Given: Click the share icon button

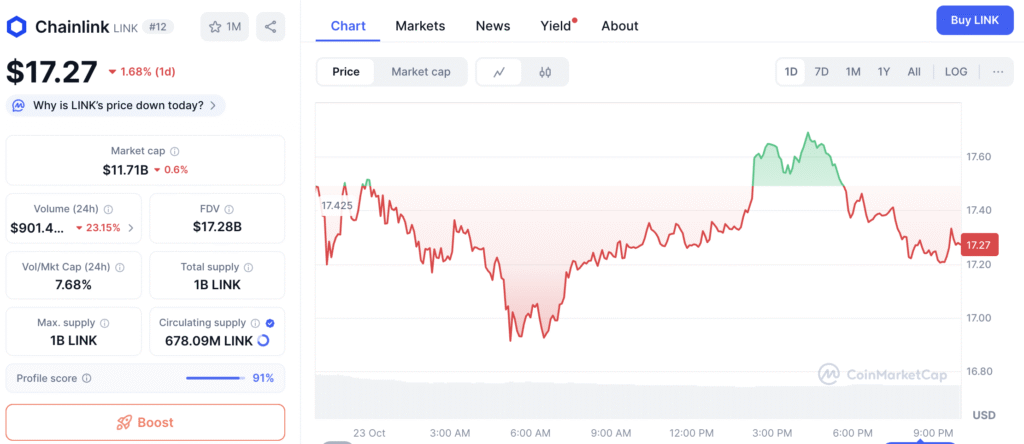Looking at the screenshot, I should (x=270, y=27).
